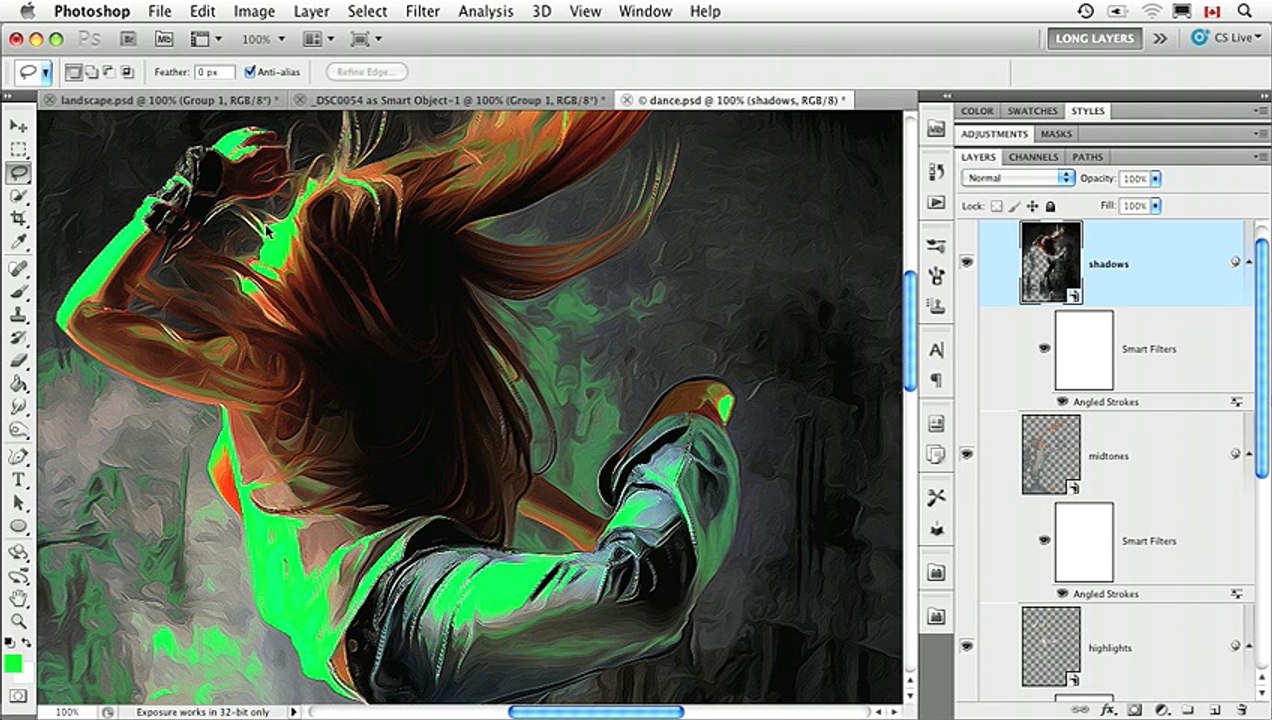Click the Feather input field

[214, 72]
